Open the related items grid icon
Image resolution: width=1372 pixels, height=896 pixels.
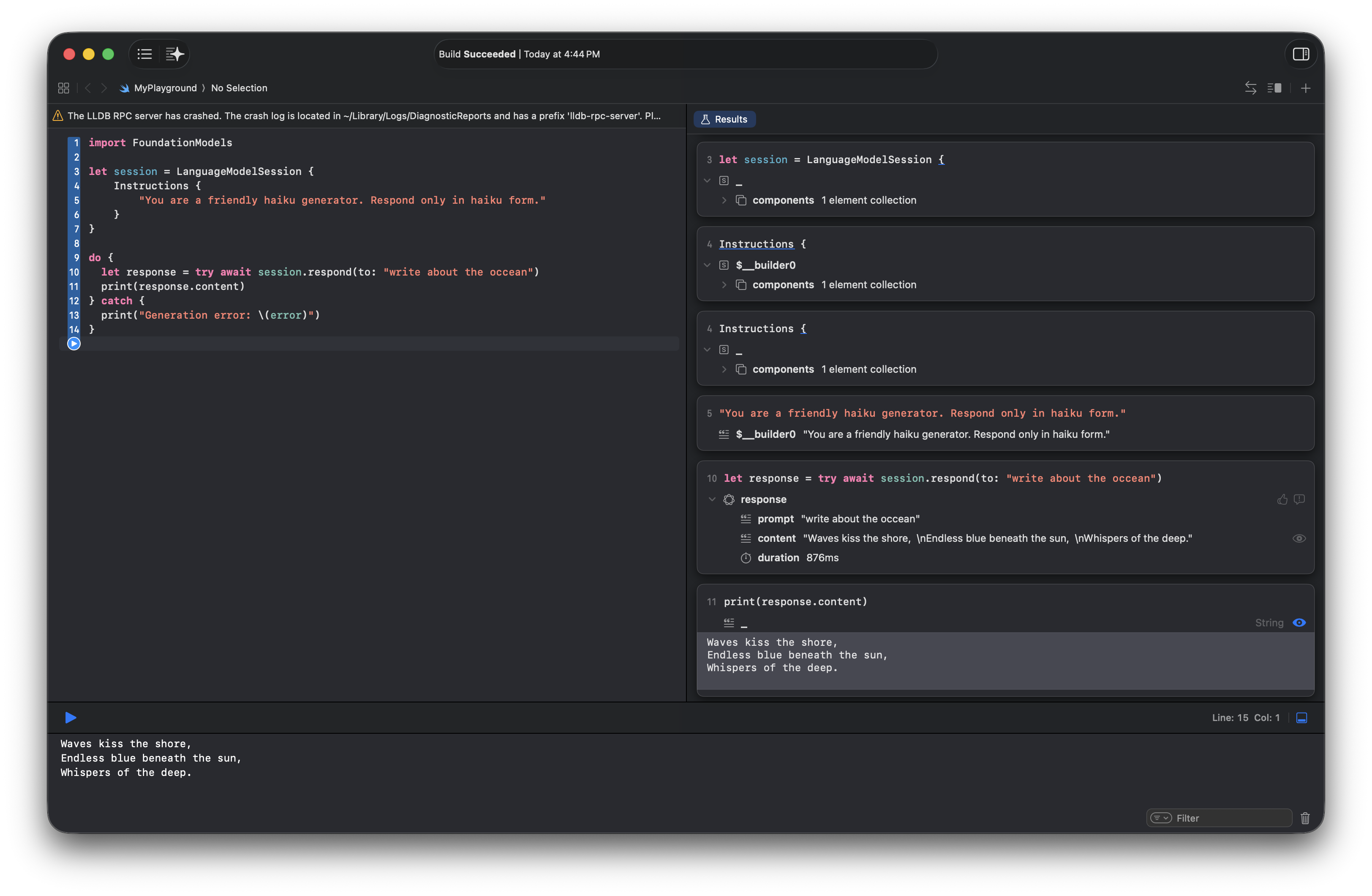[63, 87]
